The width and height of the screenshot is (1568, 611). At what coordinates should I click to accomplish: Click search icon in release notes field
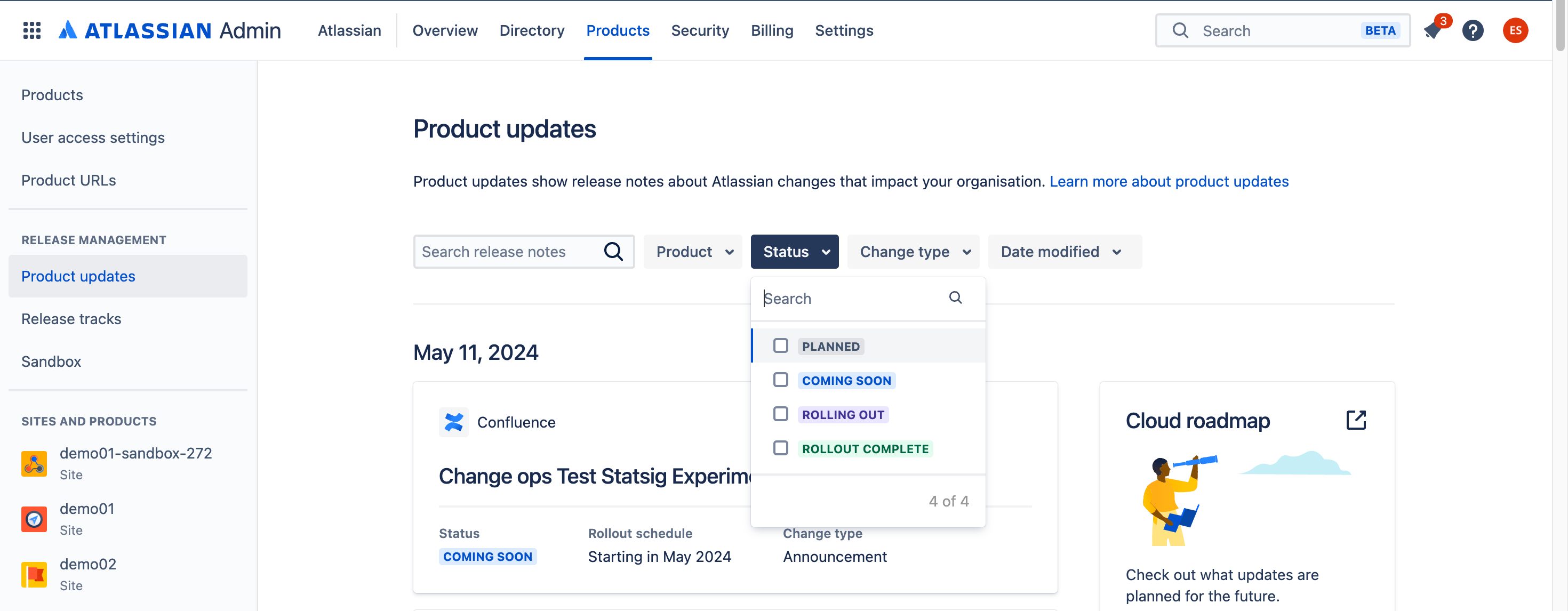[613, 251]
